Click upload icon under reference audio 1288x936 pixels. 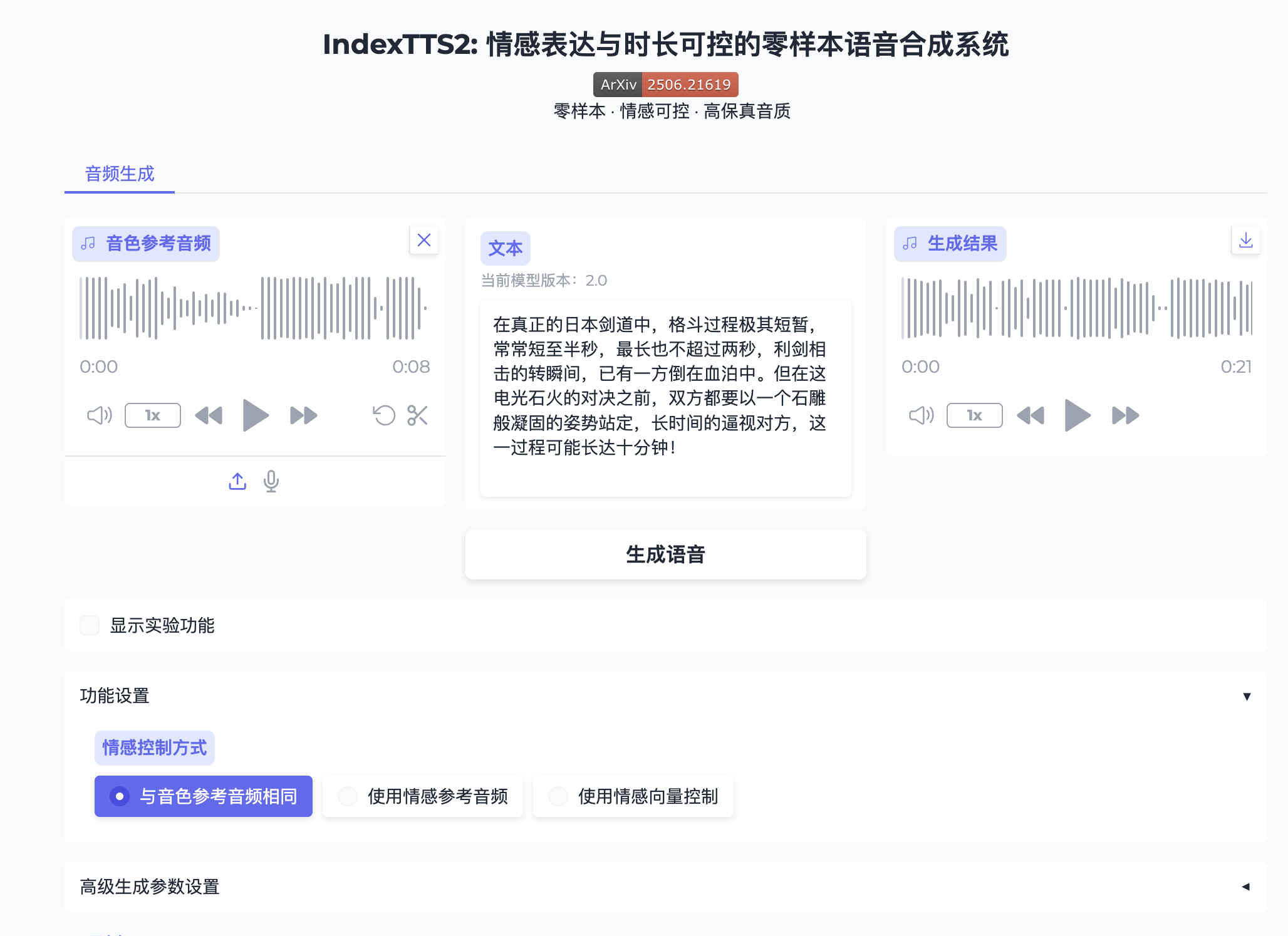237,481
